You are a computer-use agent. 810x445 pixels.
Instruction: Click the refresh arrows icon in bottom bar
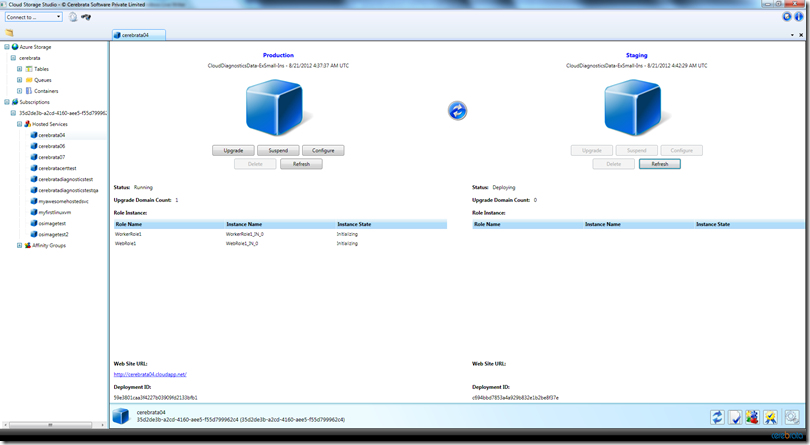(x=717, y=417)
